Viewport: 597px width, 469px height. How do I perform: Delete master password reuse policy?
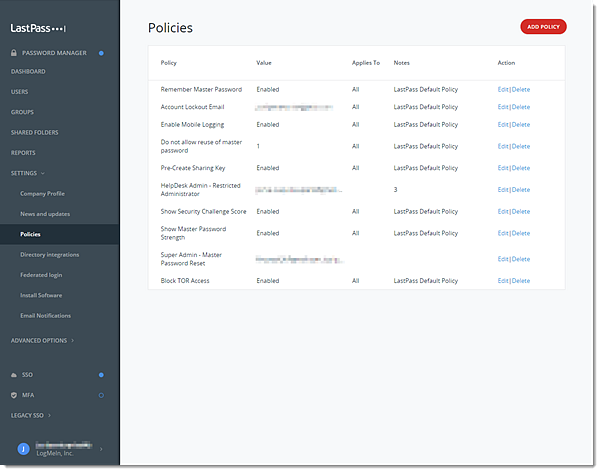[521, 146]
